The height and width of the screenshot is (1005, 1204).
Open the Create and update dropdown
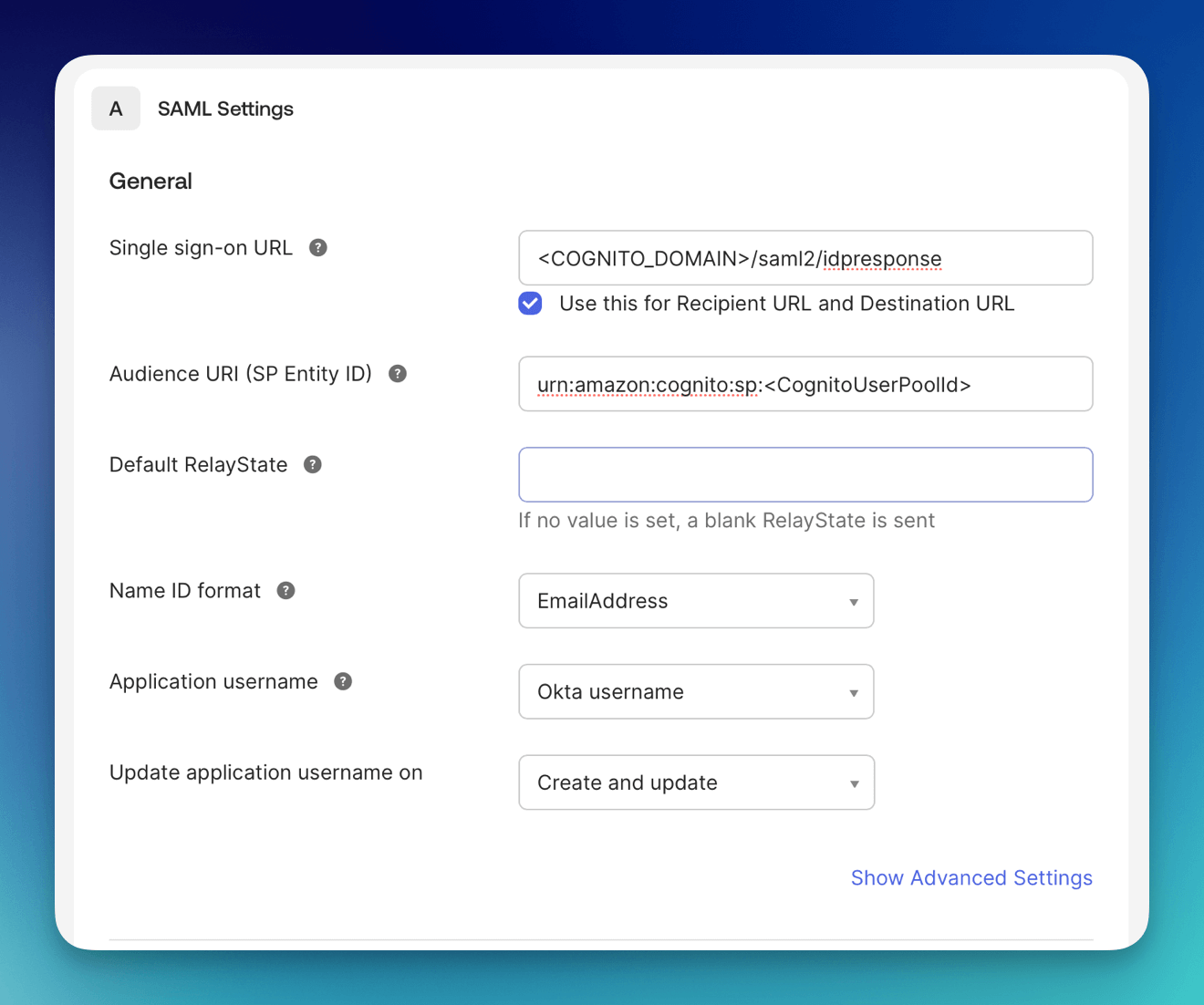click(696, 782)
